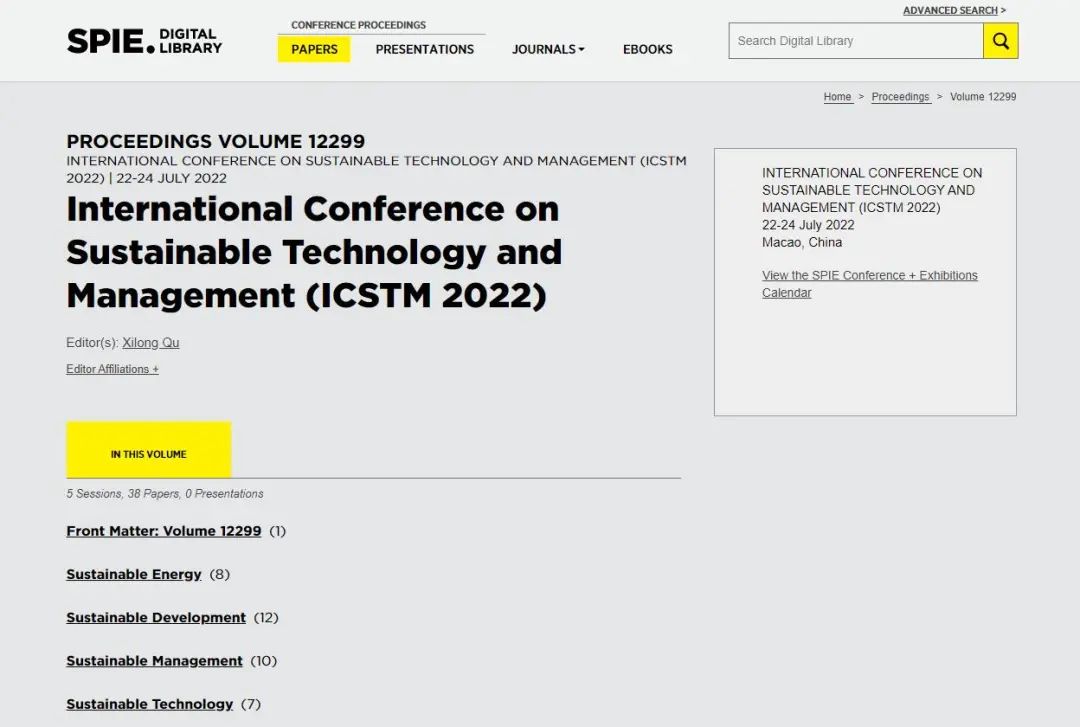Viewport: 1080px width, 727px height.
Task: Click the '5 Sessions, 38 Papers' summary text
Action: click(x=165, y=493)
